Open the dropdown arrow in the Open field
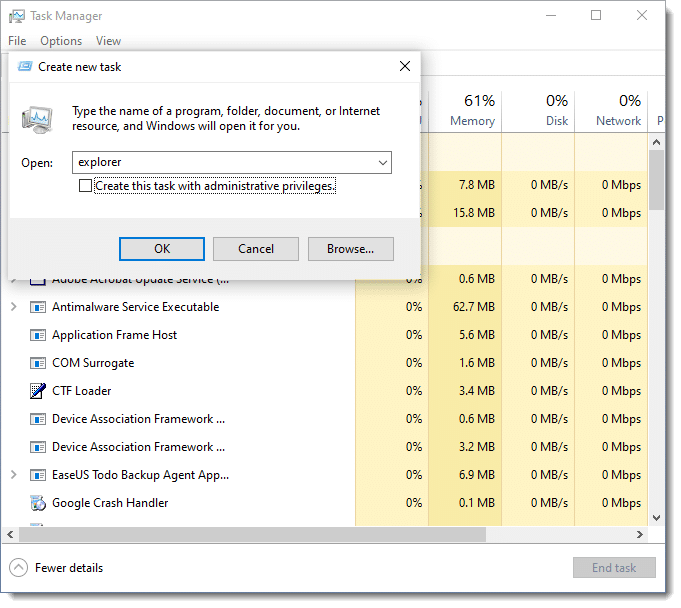 [383, 163]
